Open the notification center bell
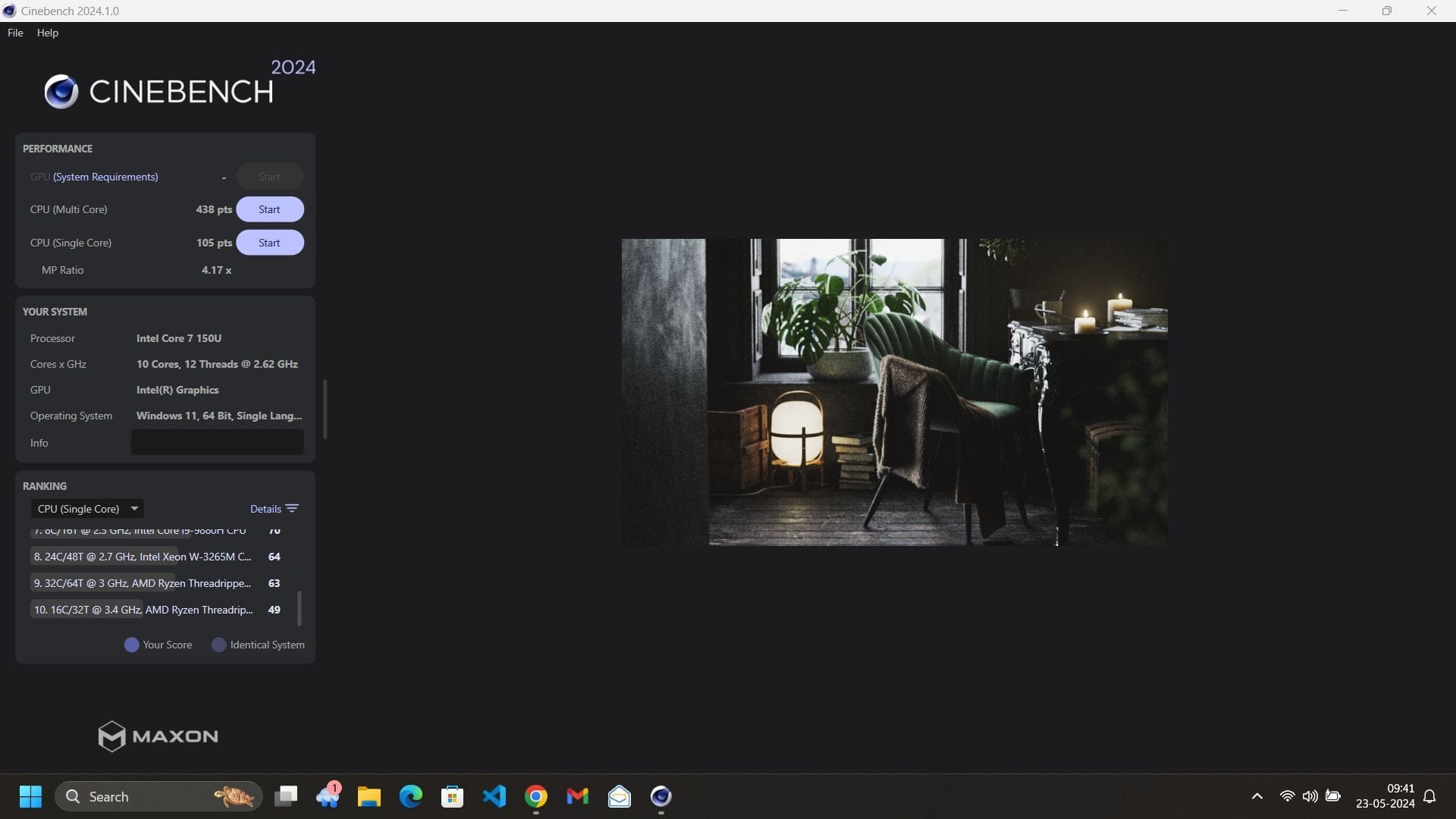This screenshot has height=819, width=1456. tap(1429, 796)
